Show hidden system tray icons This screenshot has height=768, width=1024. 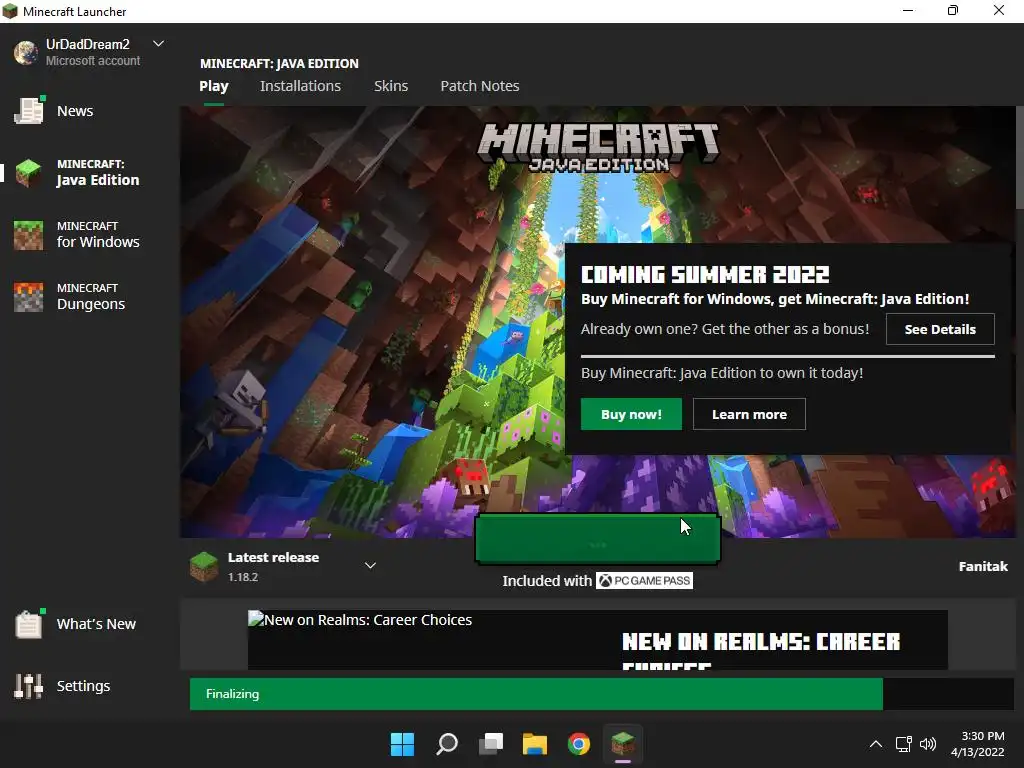pyautogui.click(x=876, y=744)
